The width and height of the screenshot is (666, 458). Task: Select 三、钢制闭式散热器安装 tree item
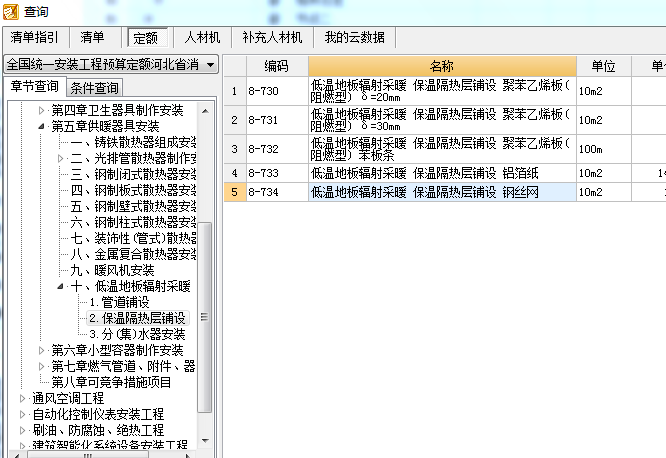(x=133, y=174)
